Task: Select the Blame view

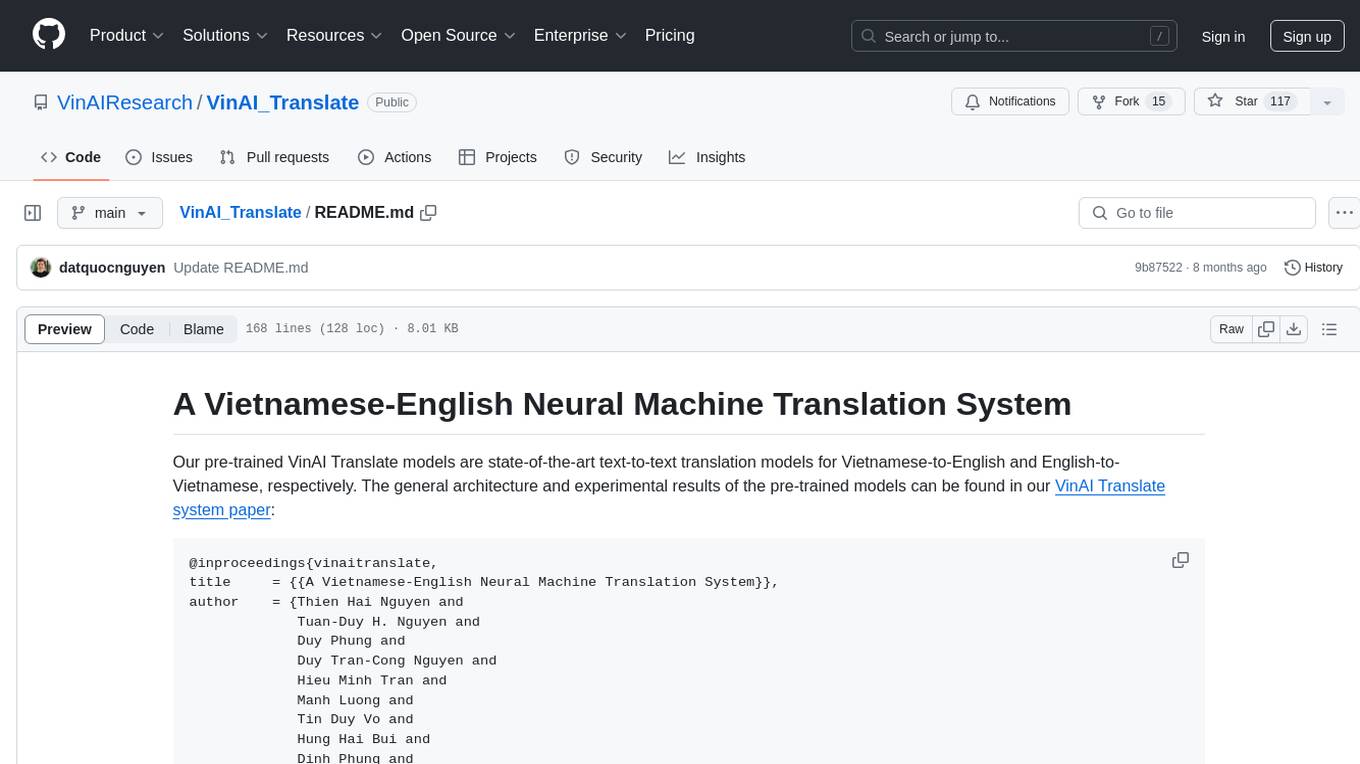Action: tap(203, 329)
